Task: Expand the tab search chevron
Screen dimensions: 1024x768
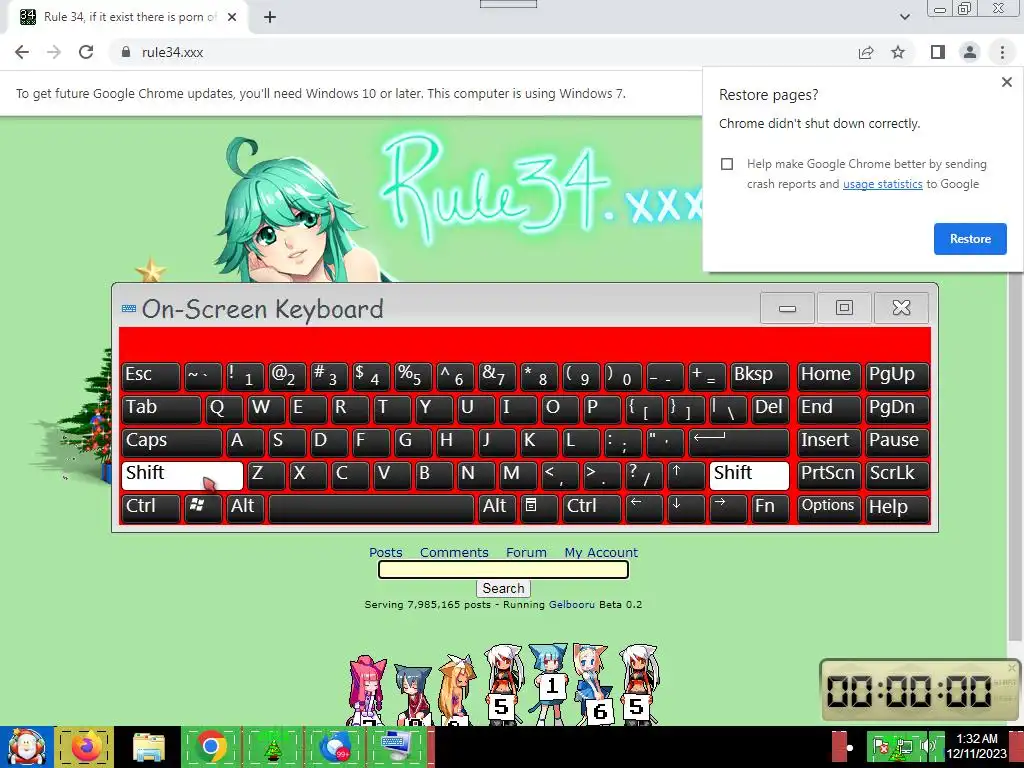Action: 904,17
